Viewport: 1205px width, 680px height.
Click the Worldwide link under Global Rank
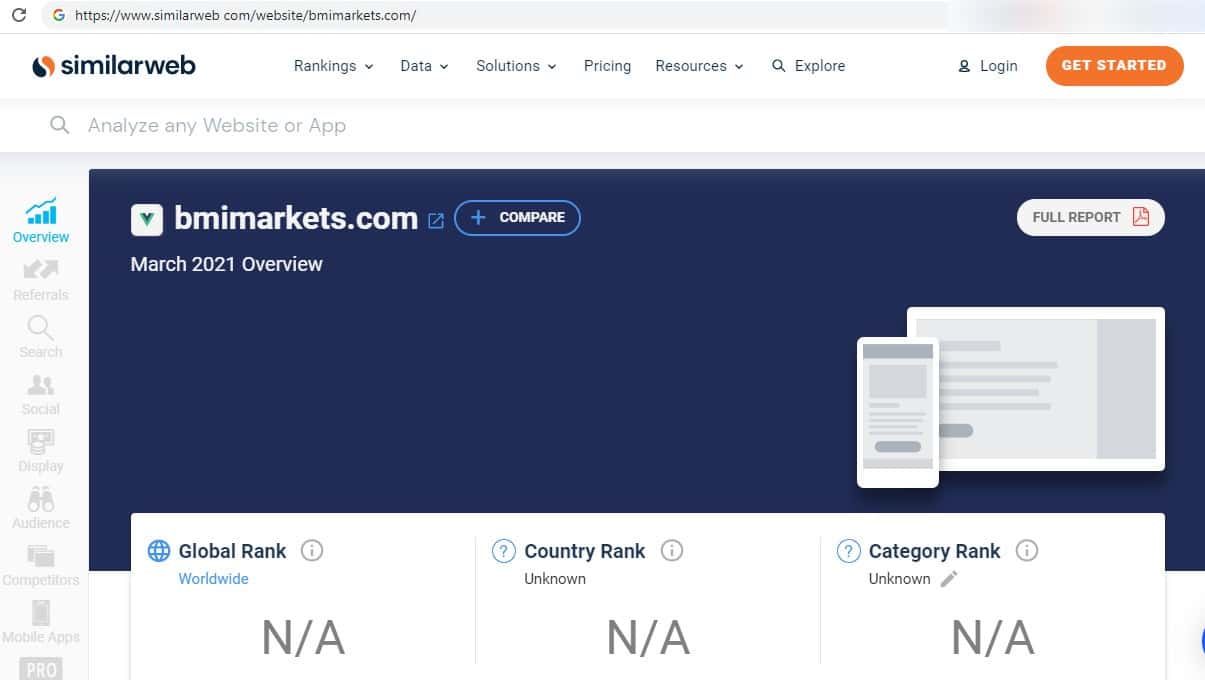[x=213, y=579]
